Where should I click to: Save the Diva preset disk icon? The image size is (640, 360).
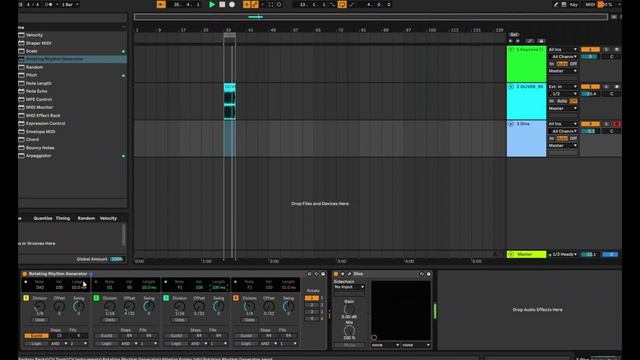pos(429,274)
